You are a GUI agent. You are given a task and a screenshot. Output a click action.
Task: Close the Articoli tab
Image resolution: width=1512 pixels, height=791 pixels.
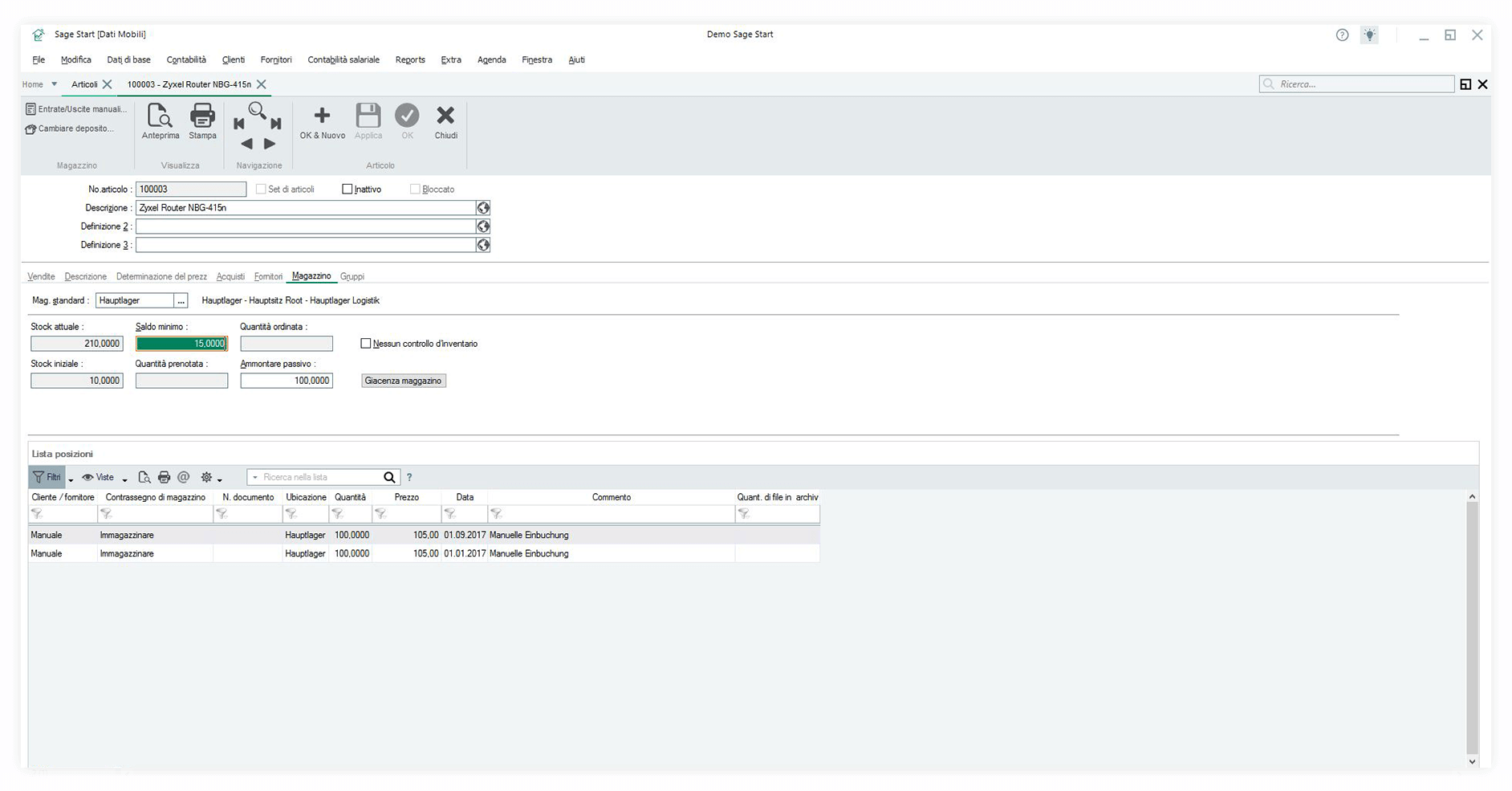point(107,84)
